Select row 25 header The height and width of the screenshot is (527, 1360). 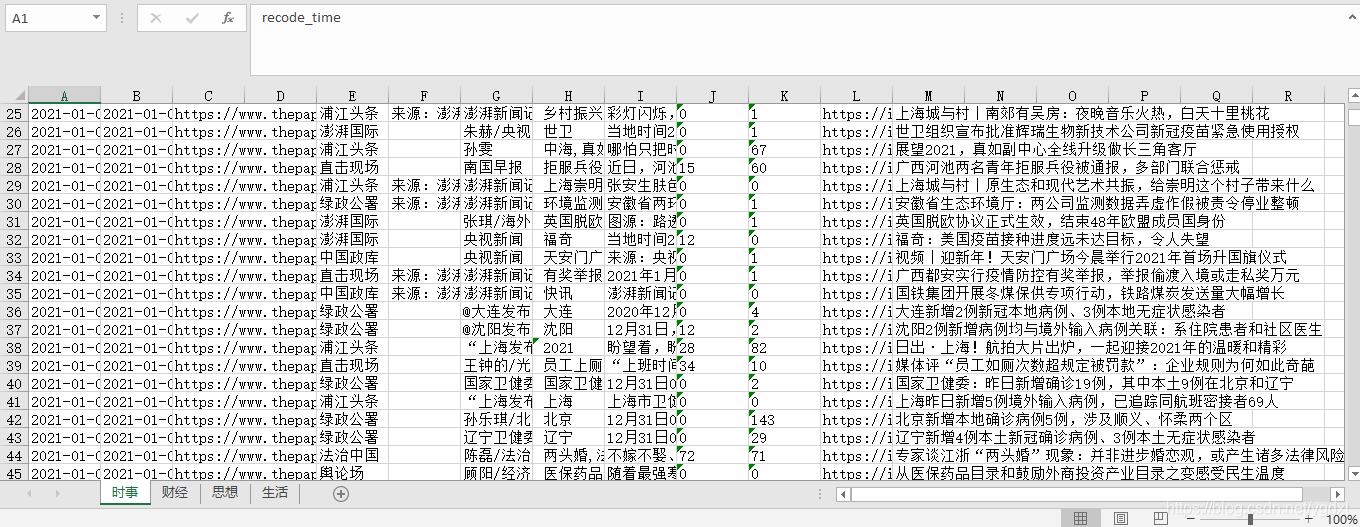pos(14,113)
